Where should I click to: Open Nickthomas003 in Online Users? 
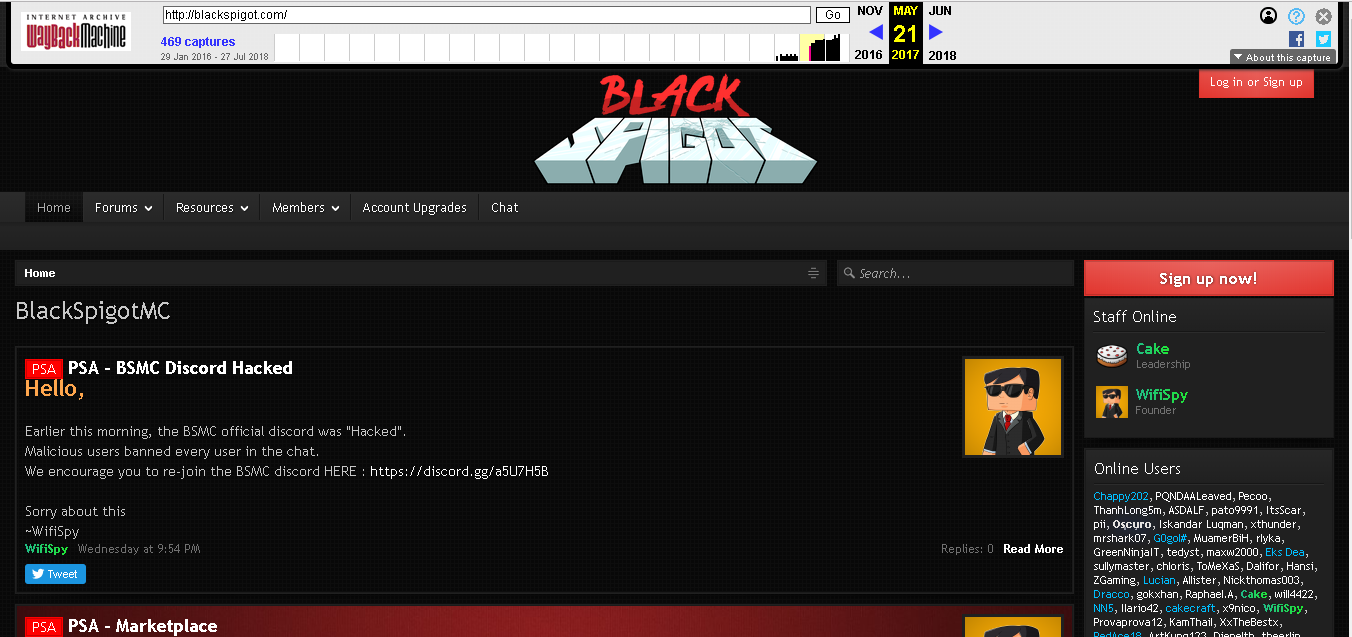tap(1259, 580)
